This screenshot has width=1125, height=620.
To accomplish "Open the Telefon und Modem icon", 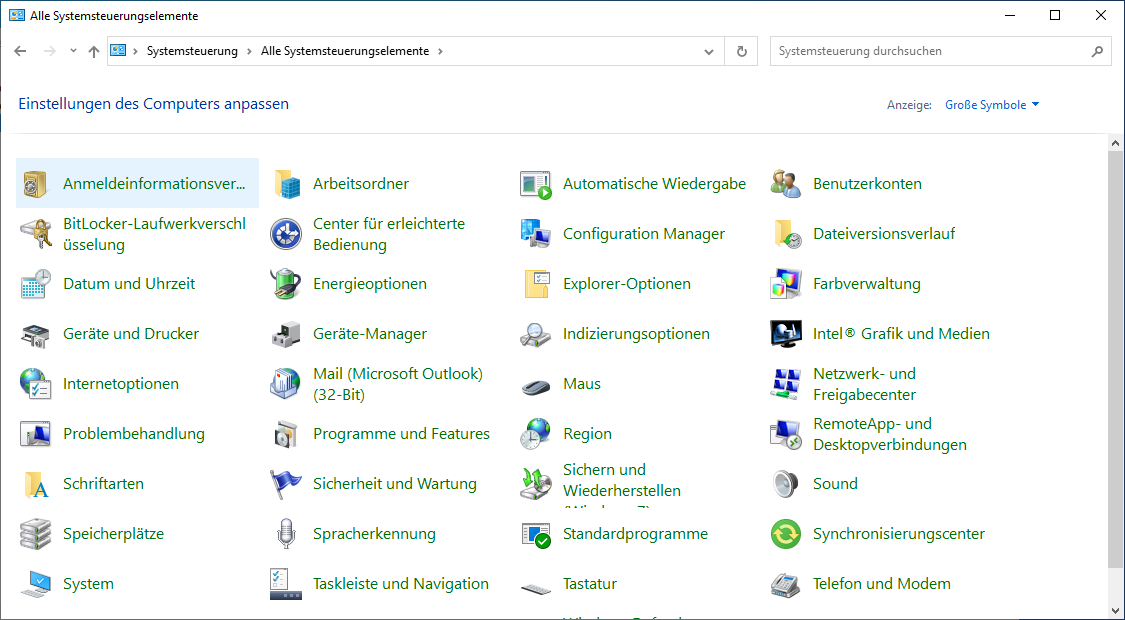I will pos(786,584).
